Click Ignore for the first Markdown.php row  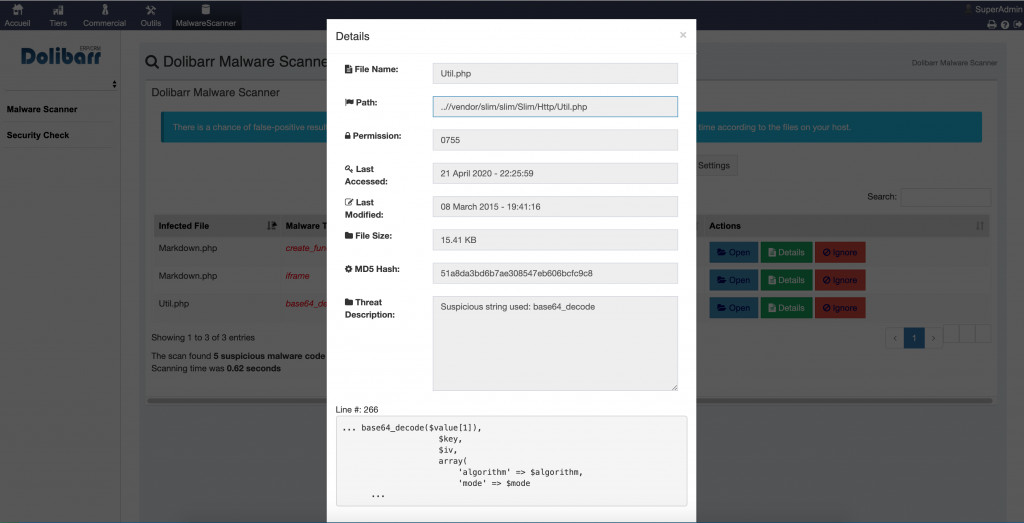coord(840,252)
